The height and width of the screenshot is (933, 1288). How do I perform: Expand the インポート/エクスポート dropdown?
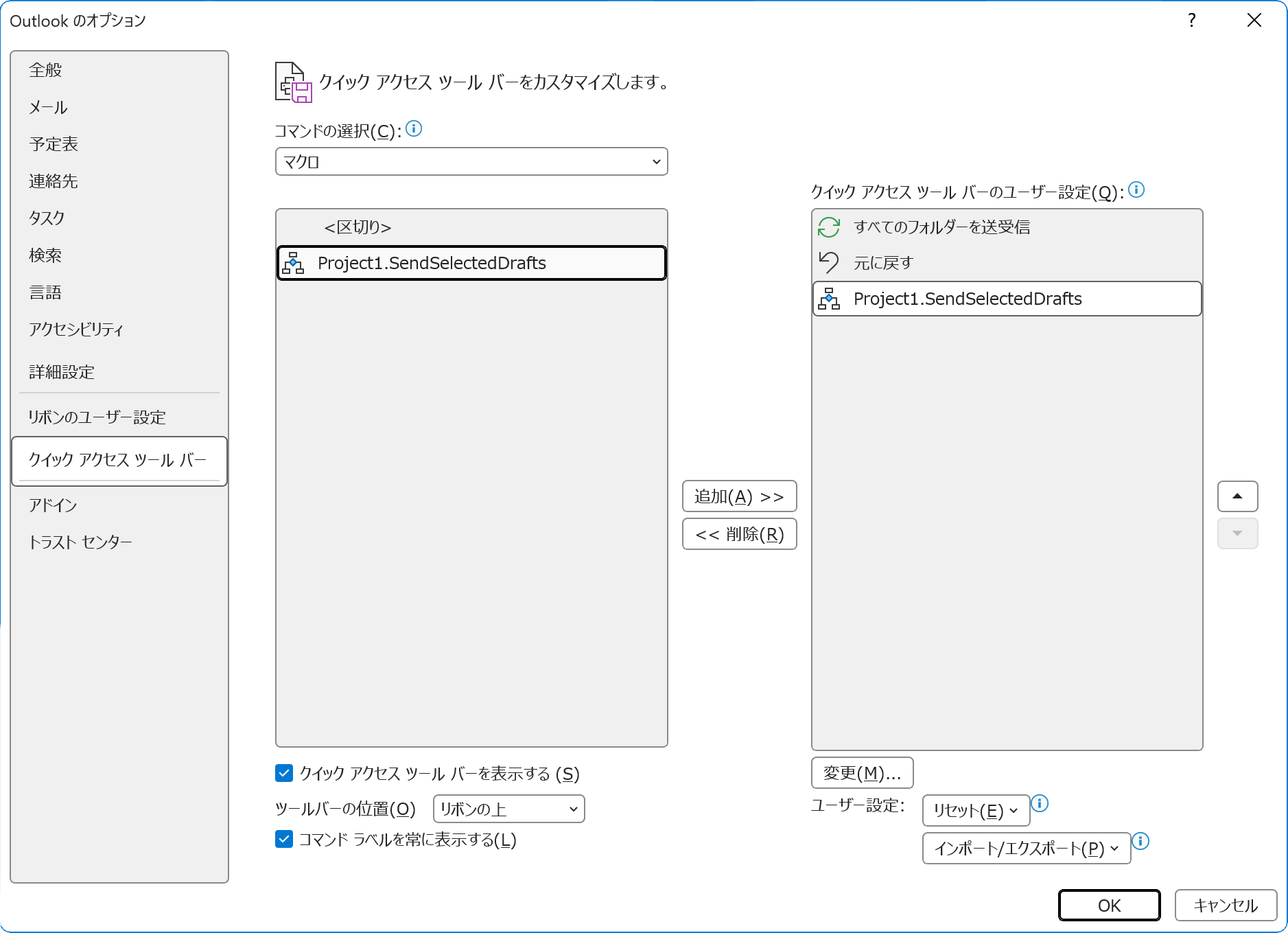click(1026, 849)
